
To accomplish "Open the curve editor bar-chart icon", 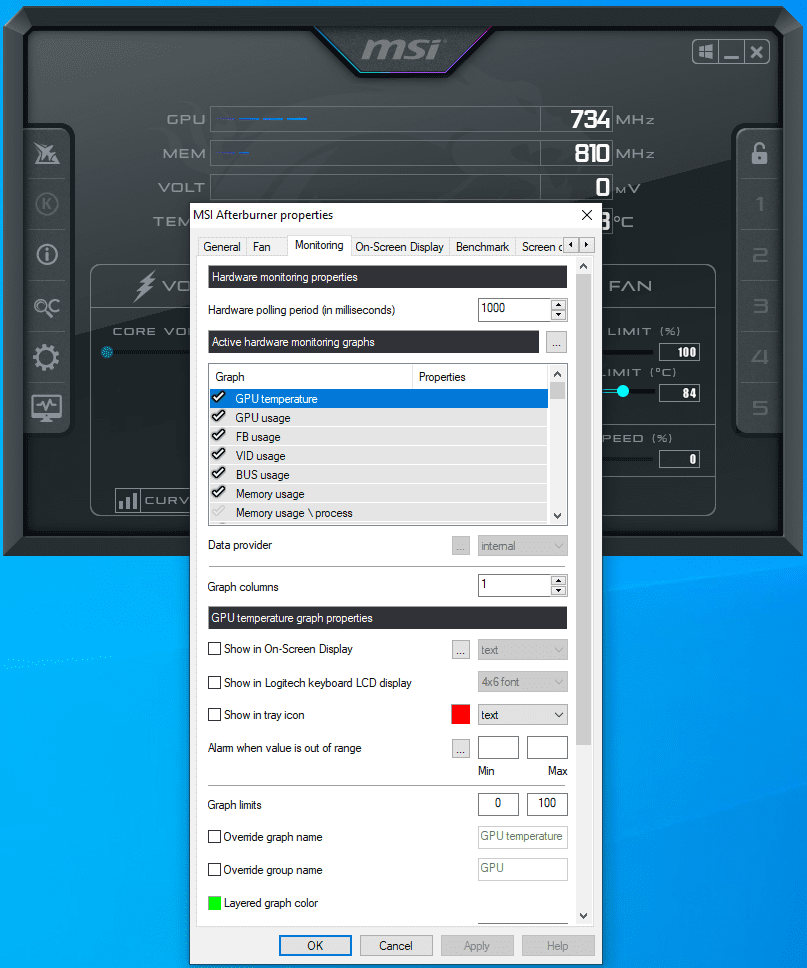I will (x=128, y=500).
